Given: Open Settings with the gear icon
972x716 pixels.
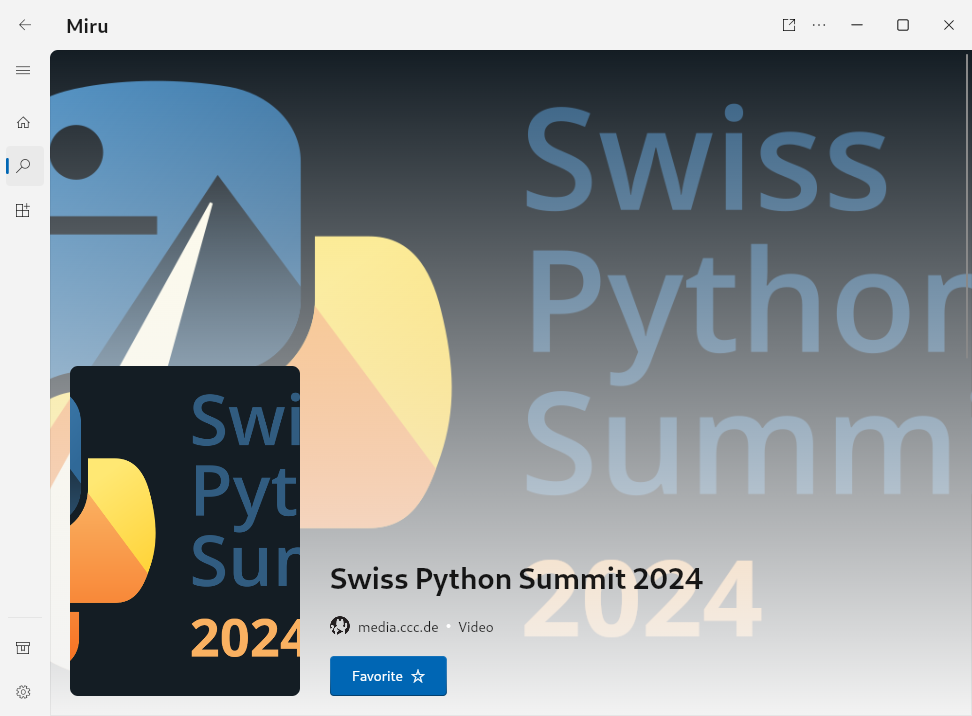Looking at the screenshot, I should (23, 692).
